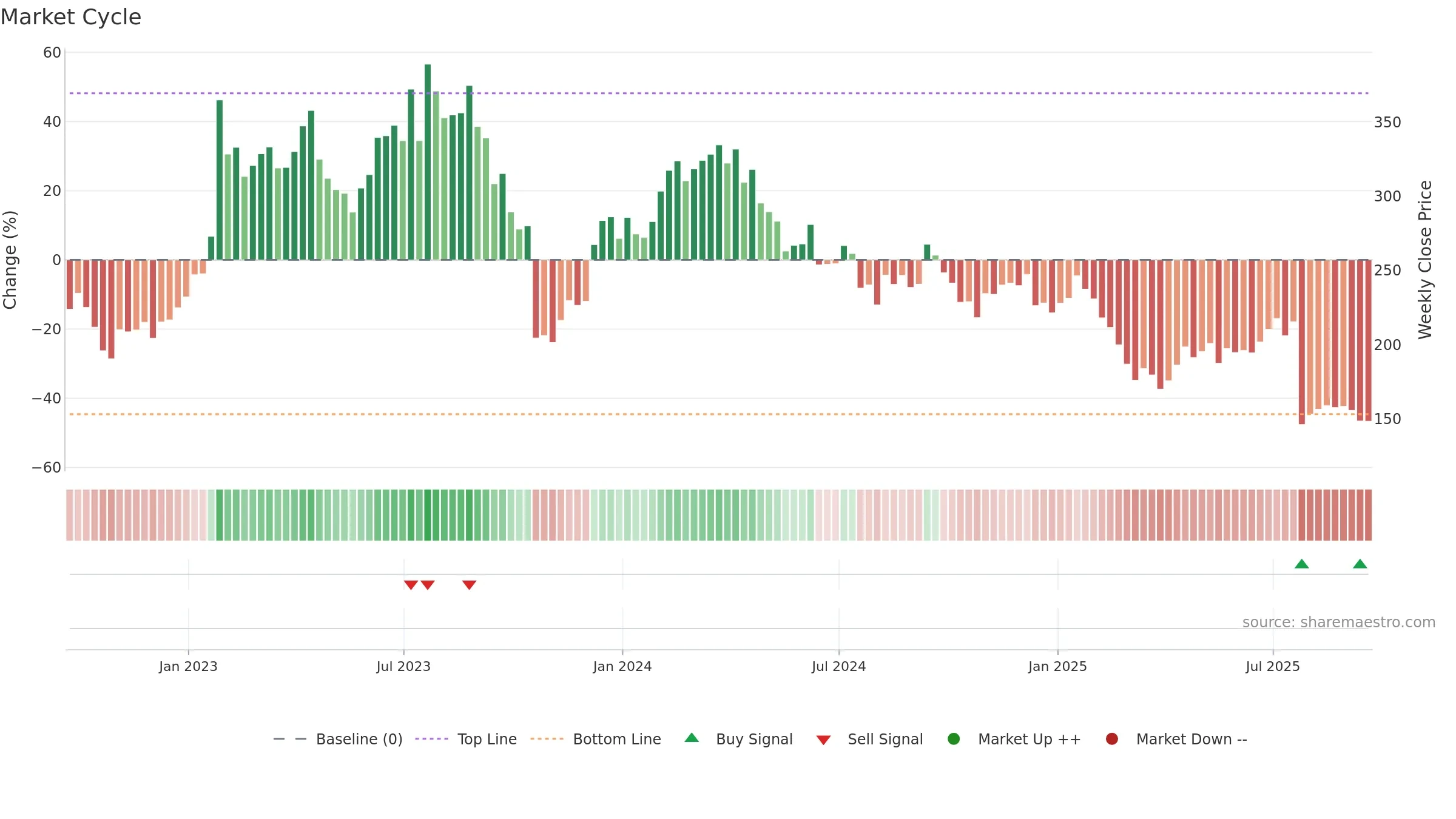Click the purple dotted Top Line on chart
This screenshot has width=1456, height=819.
pyautogui.click(x=719, y=93)
